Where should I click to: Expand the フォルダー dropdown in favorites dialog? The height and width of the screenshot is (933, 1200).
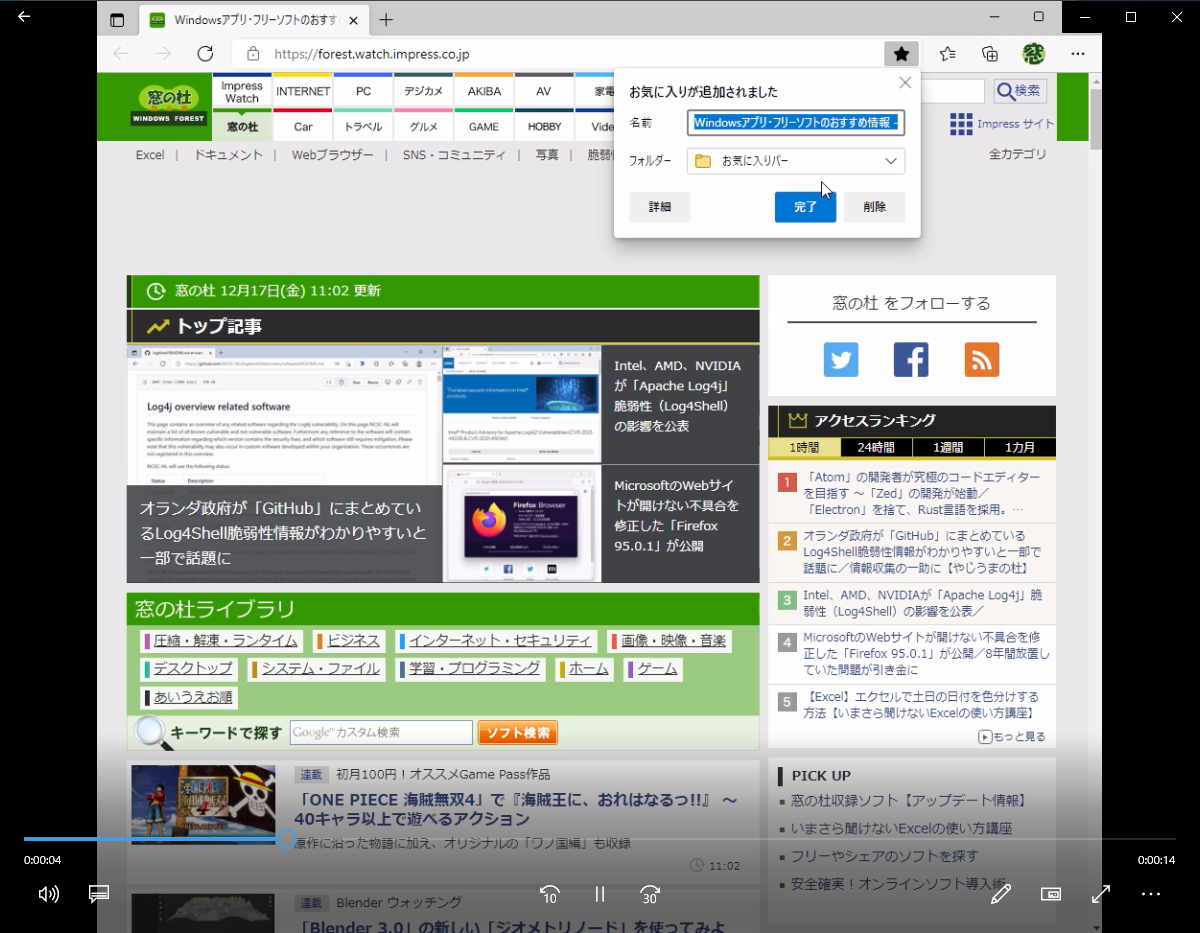[x=890, y=160]
